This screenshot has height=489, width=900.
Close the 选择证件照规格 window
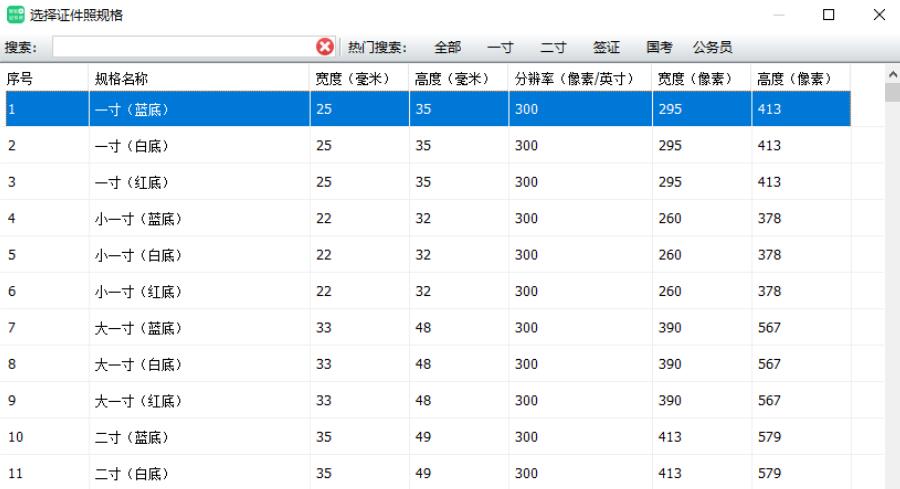[x=879, y=14]
